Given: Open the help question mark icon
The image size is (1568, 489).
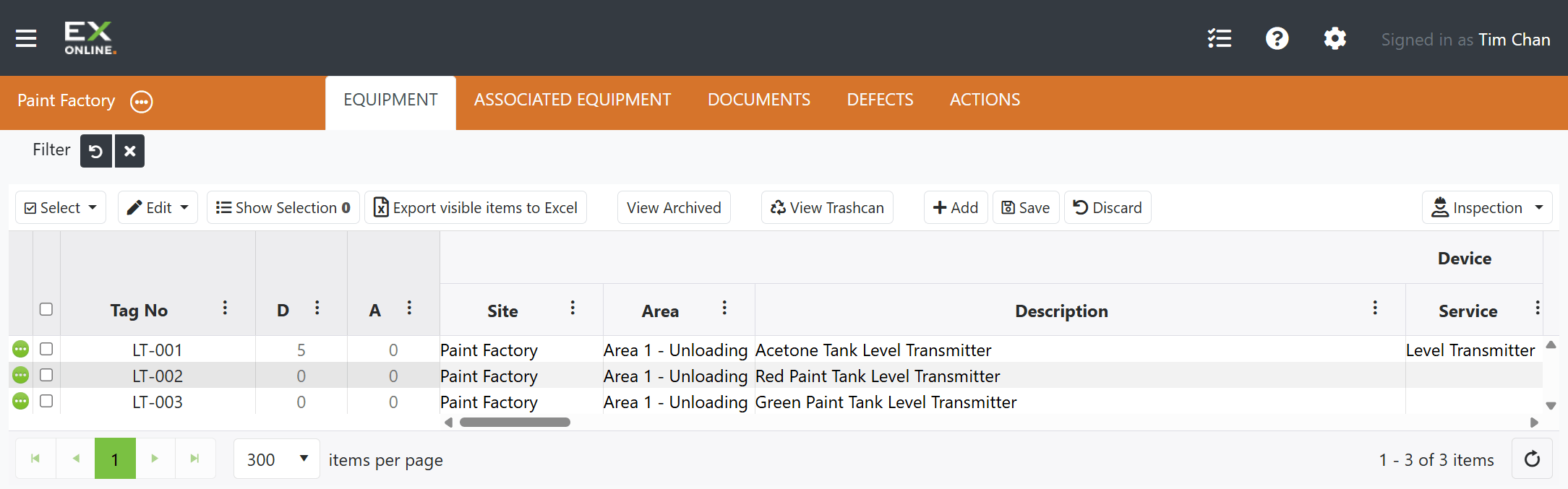Looking at the screenshot, I should point(1277,38).
